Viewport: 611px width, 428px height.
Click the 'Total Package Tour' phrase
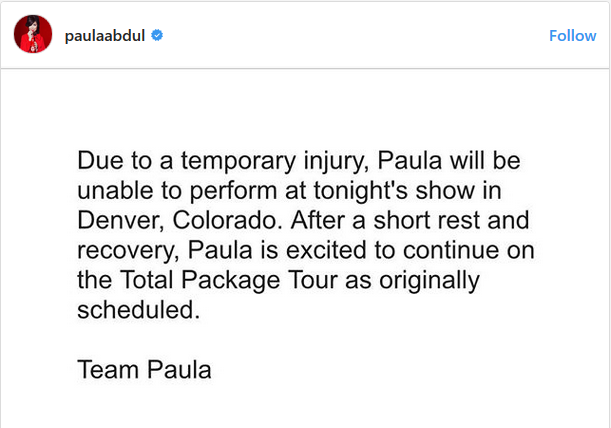point(228,281)
